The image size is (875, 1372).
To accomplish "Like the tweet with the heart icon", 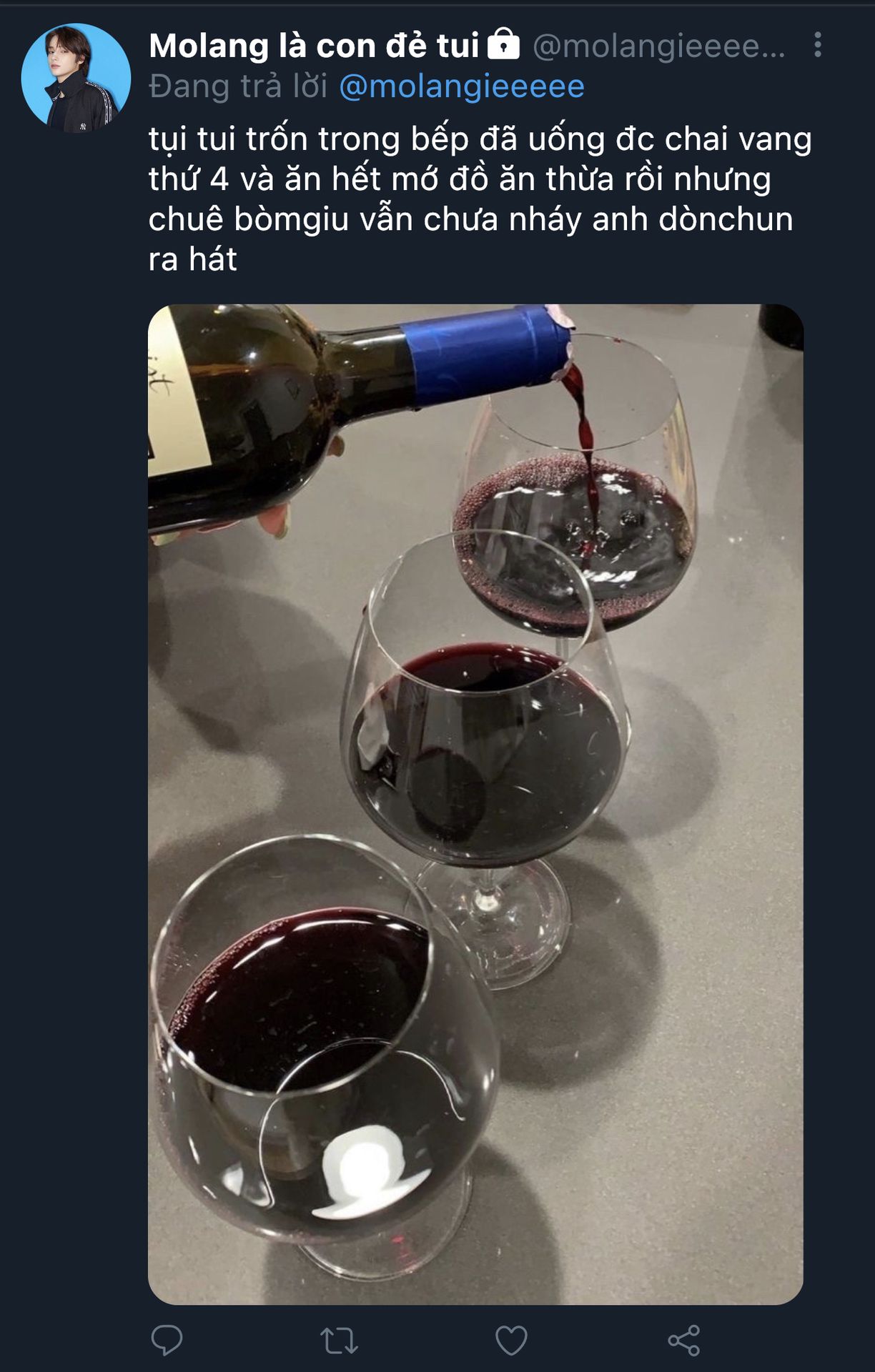I will [x=511, y=1341].
